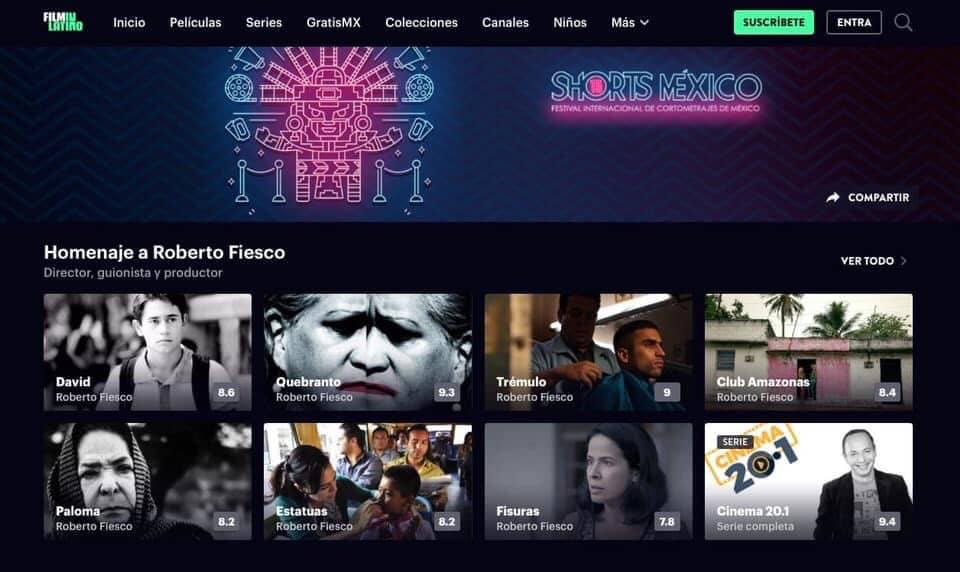960x572 pixels.
Task: Open the Estatuas film thumbnail
Action: click(368, 481)
